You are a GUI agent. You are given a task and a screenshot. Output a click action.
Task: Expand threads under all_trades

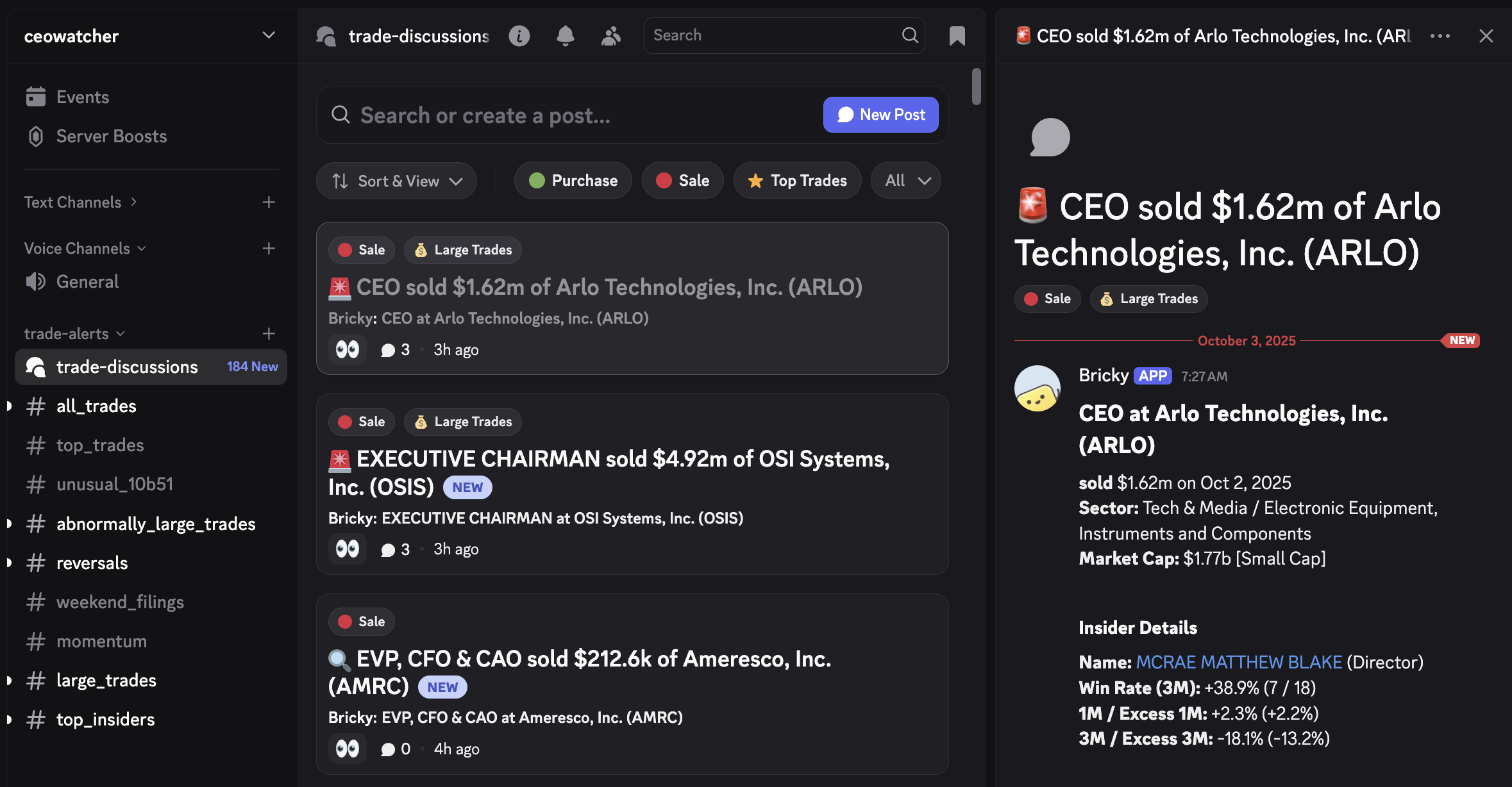coord(9,406)
